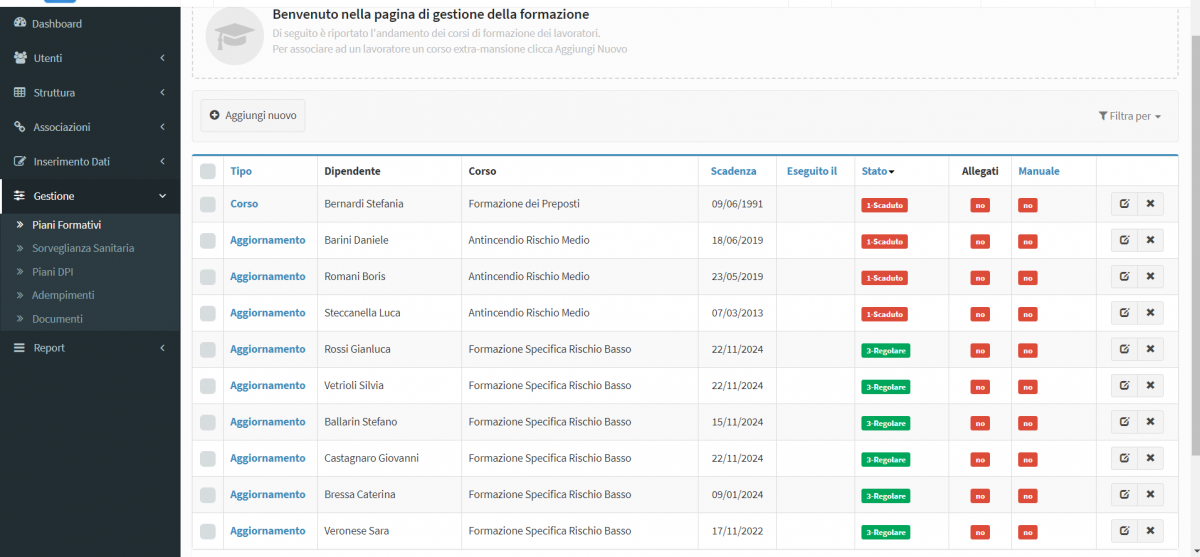The image size is (1200, 557).
Task: Click the 09/06/1991 expiry date cell
Action: pos(737,204)
